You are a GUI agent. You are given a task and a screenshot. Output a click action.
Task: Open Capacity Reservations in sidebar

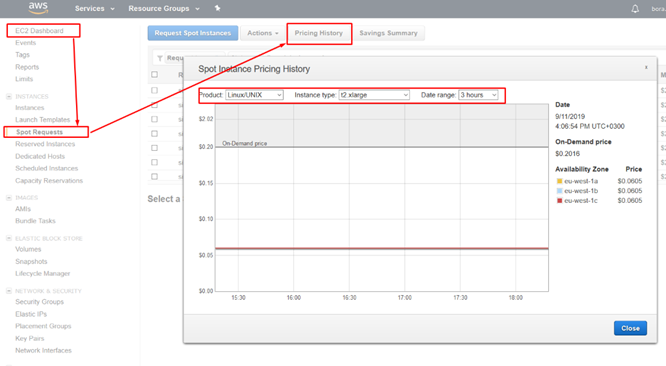(49, 180)
